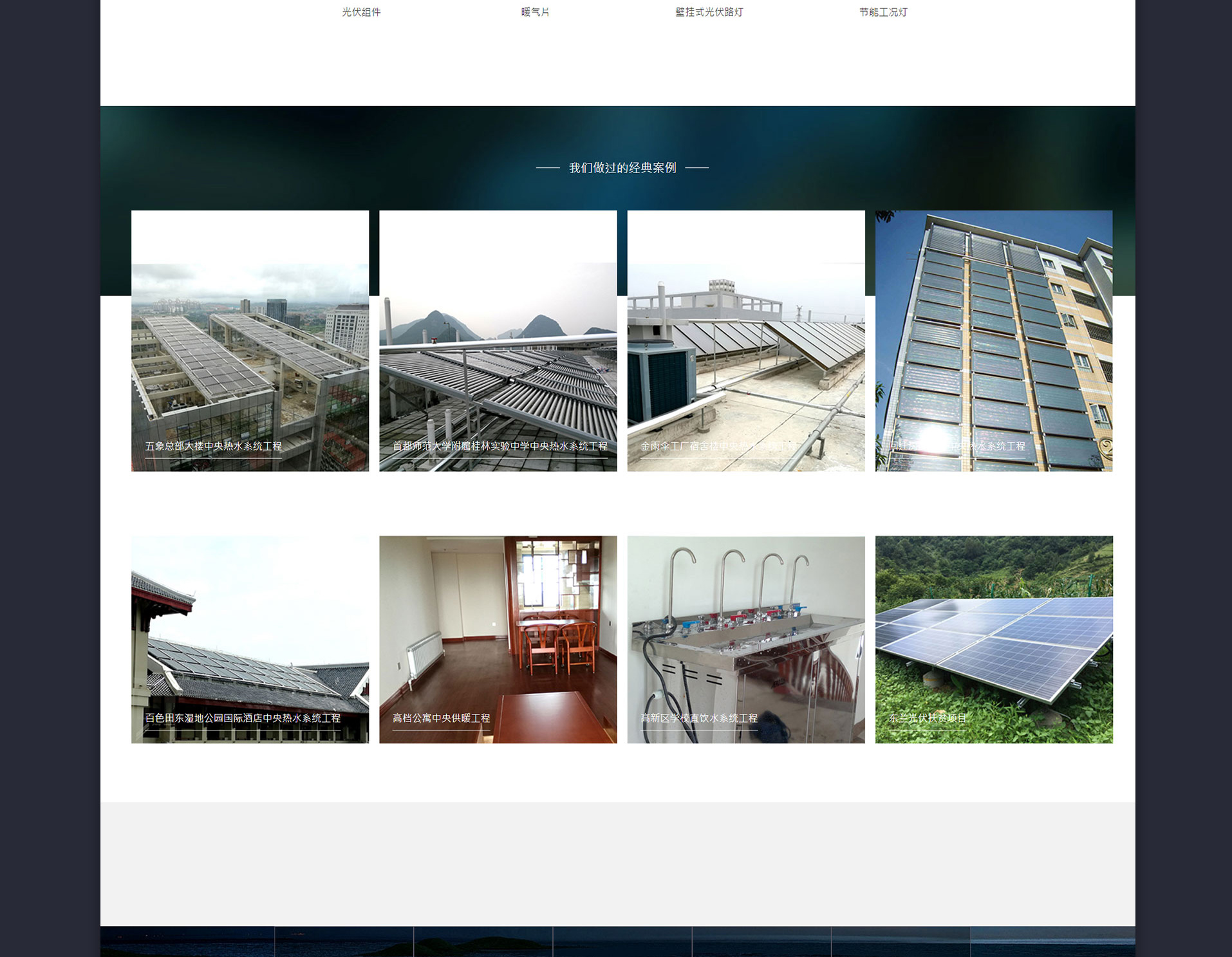Click the 五象总部大楼中央热水系统工程 caption
Viewport: 1232px width, 957px height.
tap(213, 446)
